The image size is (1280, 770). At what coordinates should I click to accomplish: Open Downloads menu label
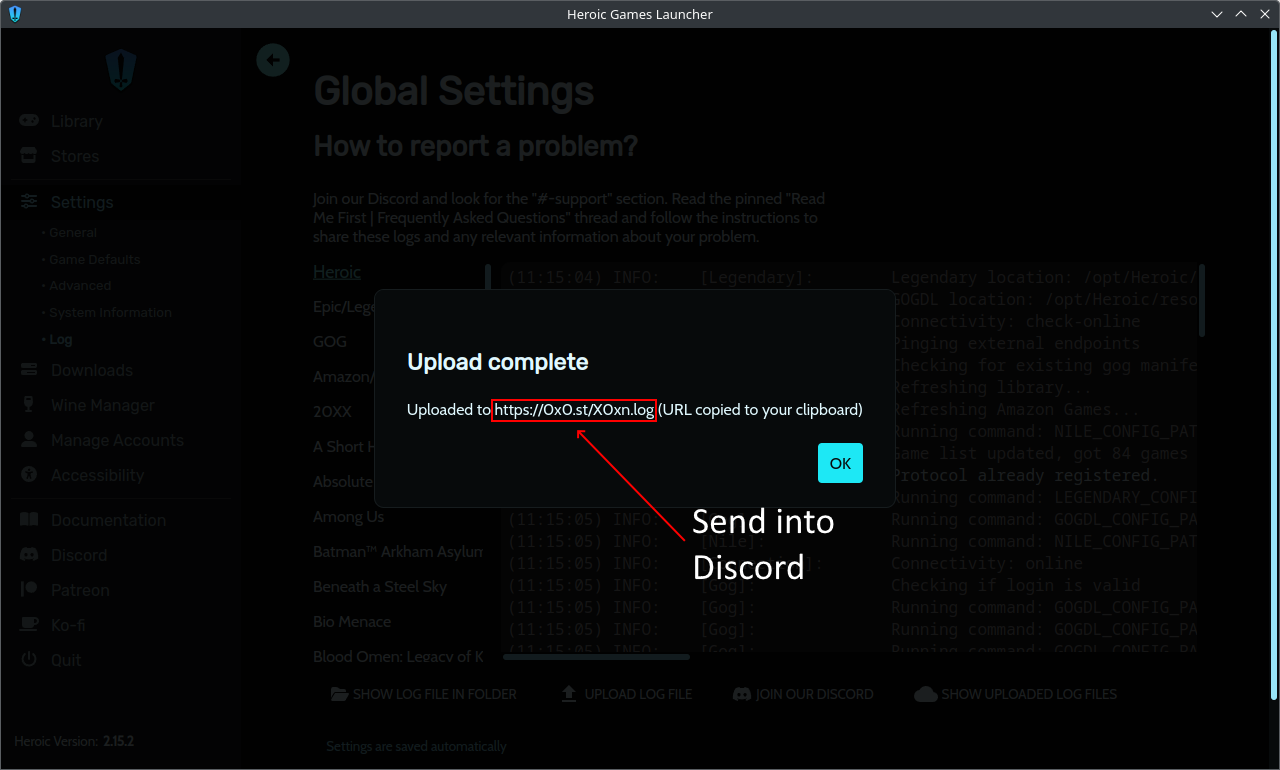92,370
